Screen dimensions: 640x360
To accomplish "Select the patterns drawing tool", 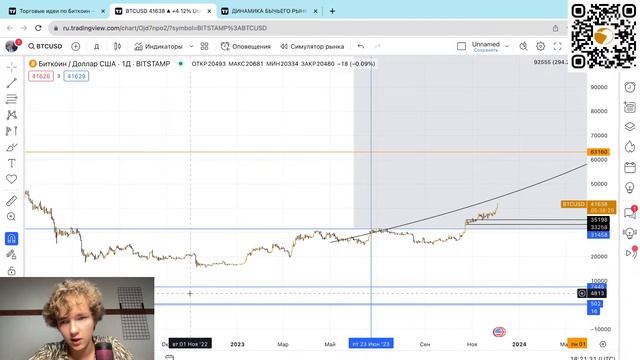I will click(11, 115).
